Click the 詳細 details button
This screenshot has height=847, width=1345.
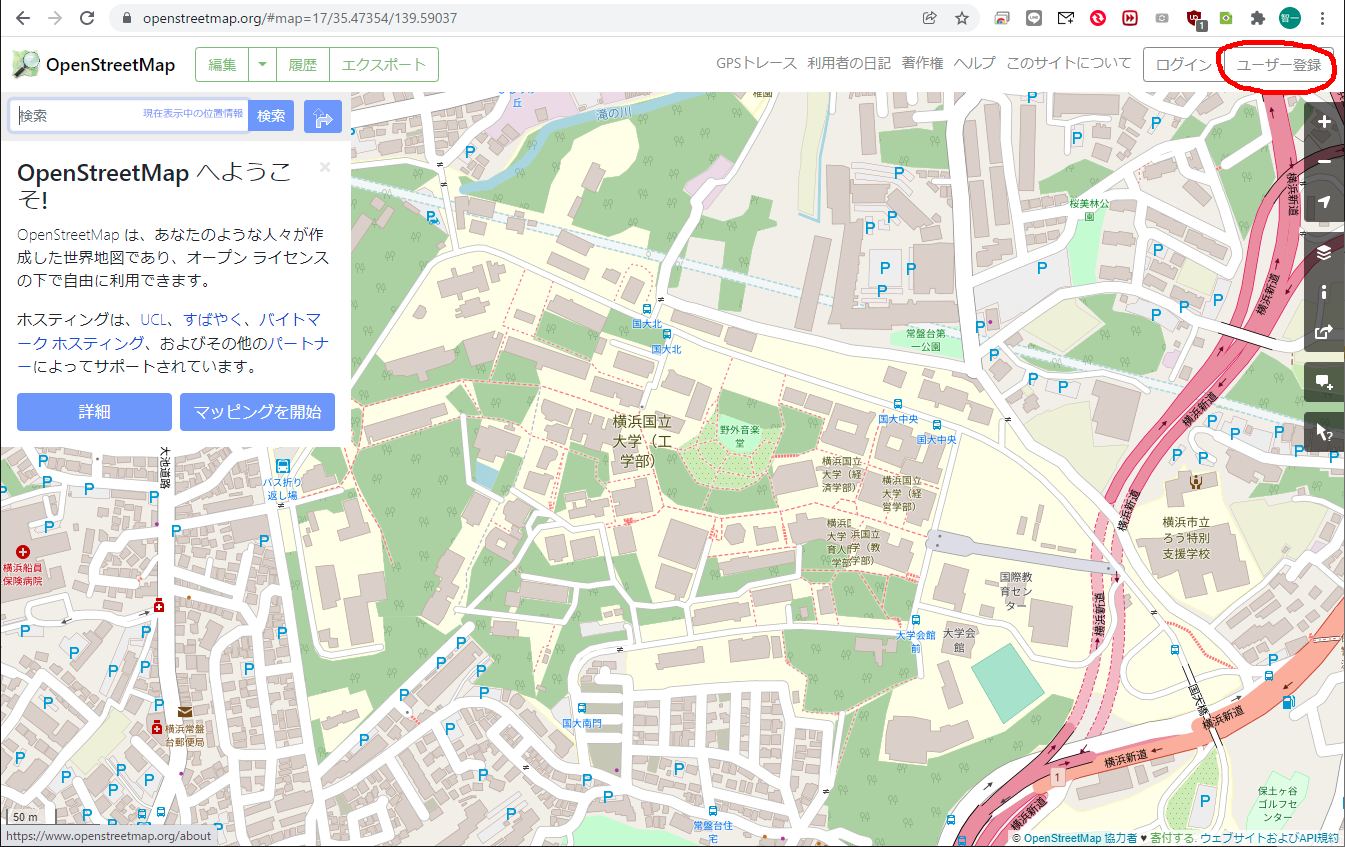tap(94, 412)
